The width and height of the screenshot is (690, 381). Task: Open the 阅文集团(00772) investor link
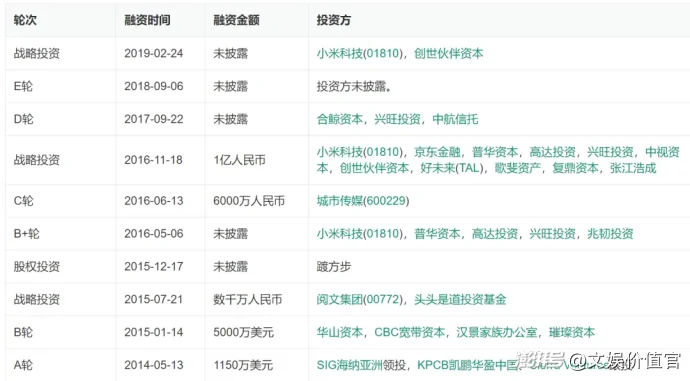(360, 300)
